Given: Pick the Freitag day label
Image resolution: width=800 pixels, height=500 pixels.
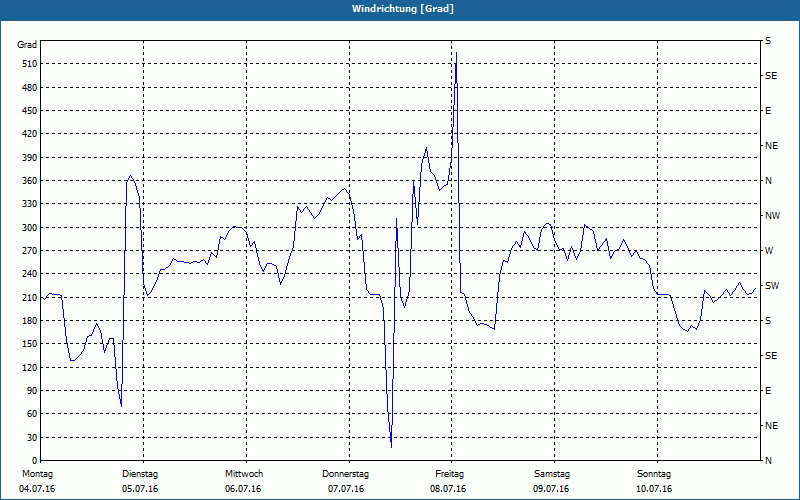Looking at the screenshot, I should [x=449, y=474].
